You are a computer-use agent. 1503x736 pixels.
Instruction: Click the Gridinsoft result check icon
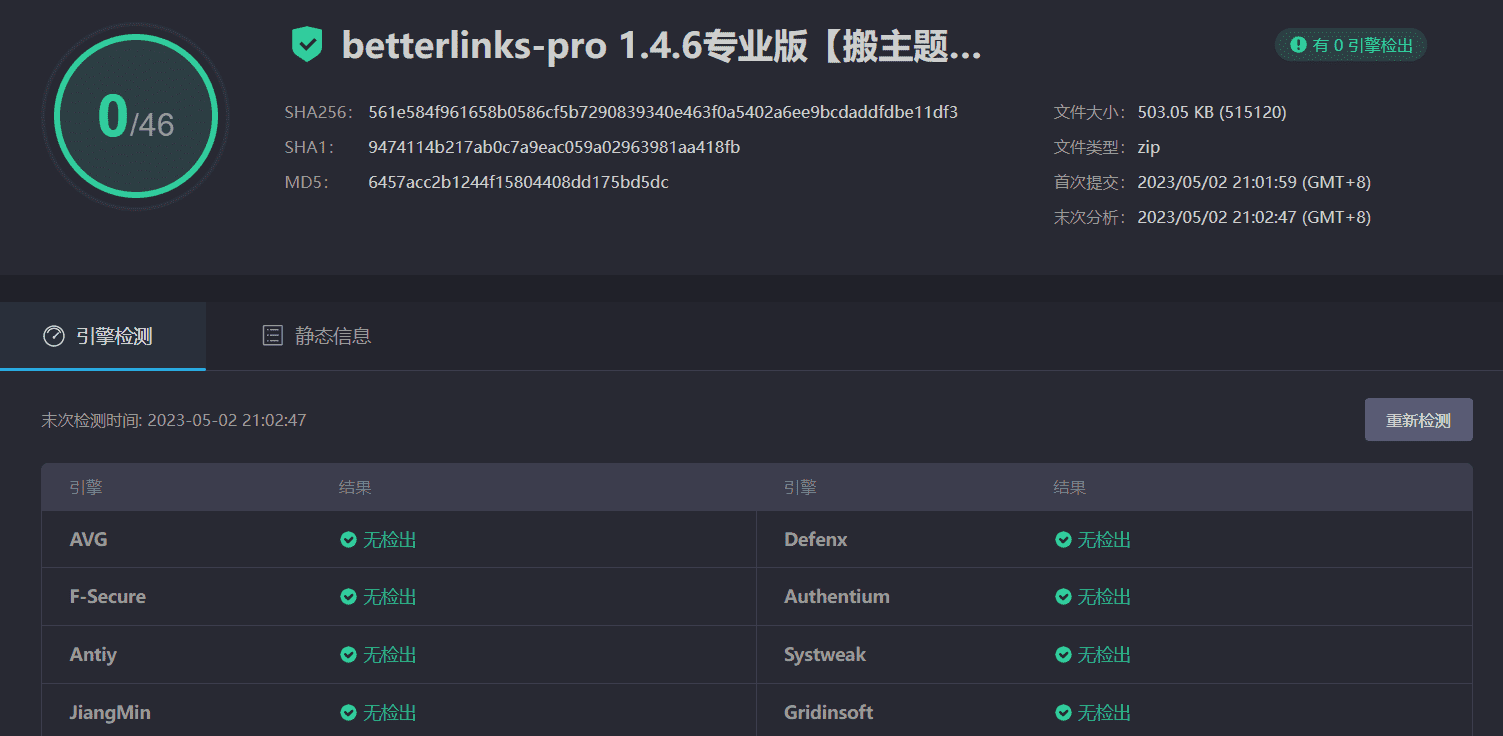[x=1064, y=713]
